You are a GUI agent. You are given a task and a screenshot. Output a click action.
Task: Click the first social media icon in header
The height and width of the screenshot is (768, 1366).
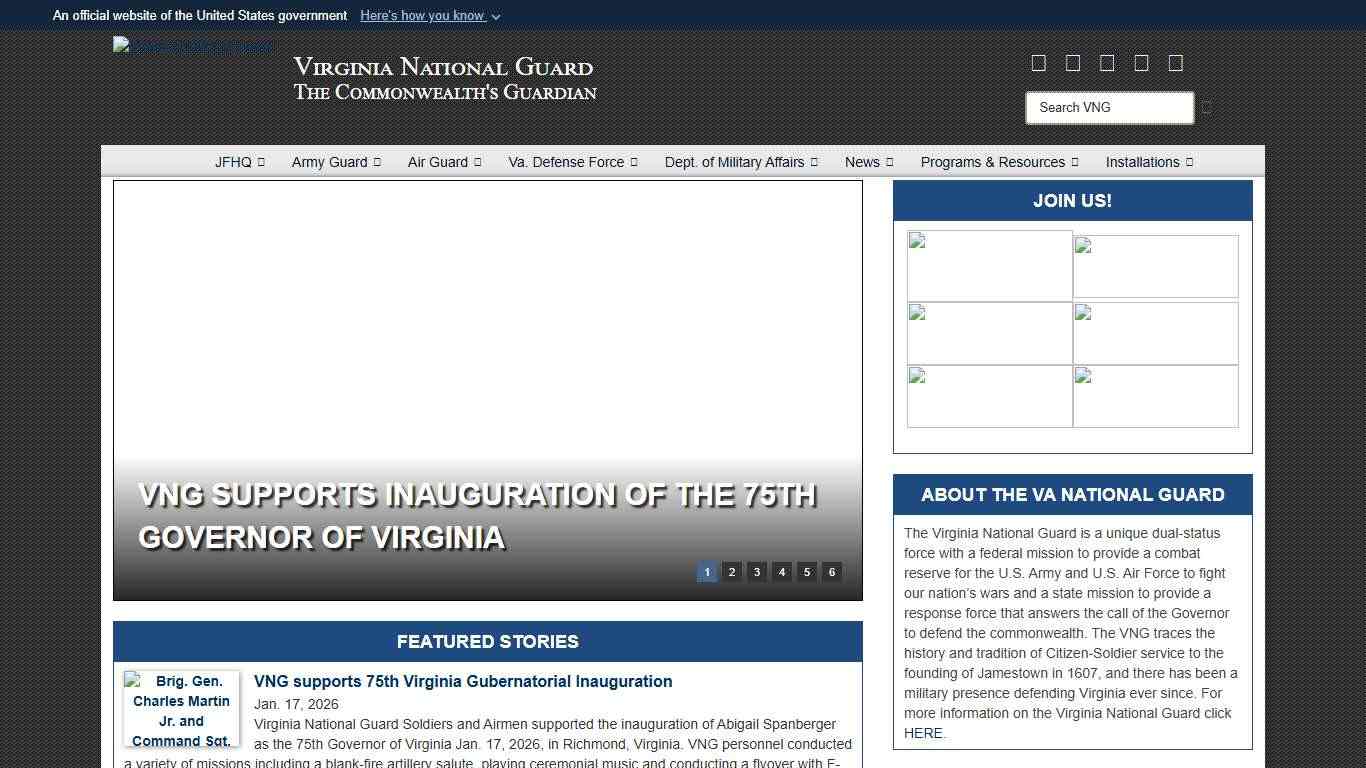point(1039,63)
